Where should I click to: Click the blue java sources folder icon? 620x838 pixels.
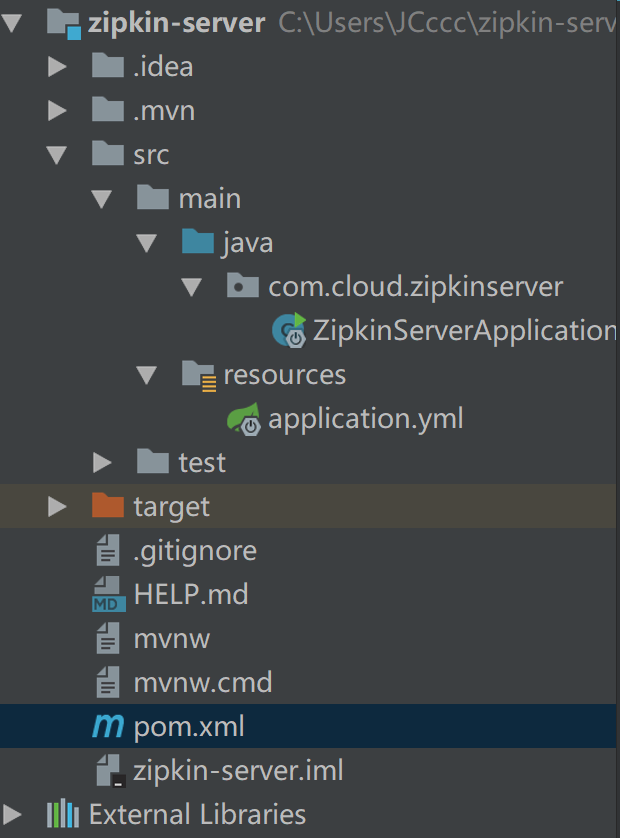[197, 242]
